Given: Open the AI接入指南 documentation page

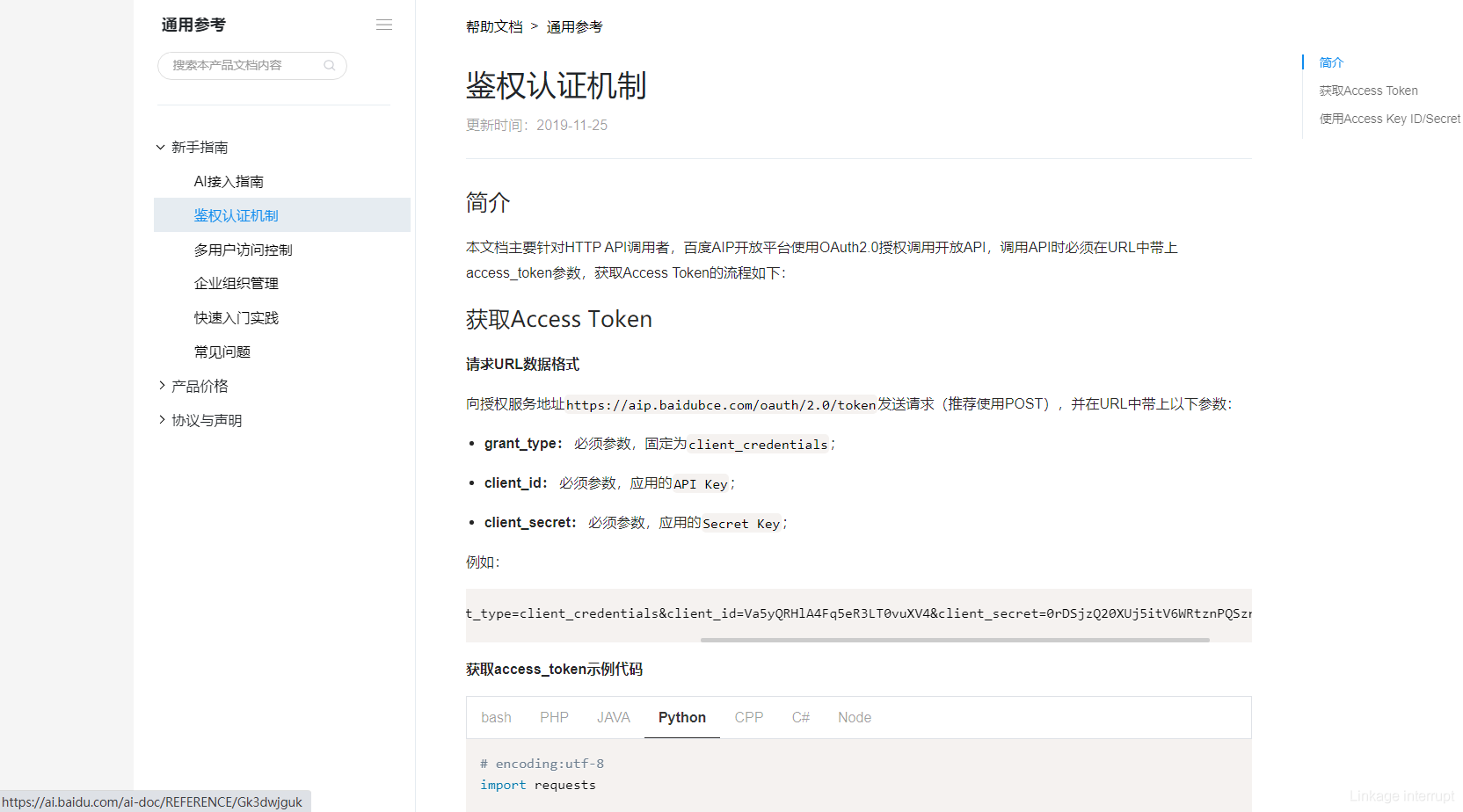Looking at the screenshot, I should pos(229,181).
